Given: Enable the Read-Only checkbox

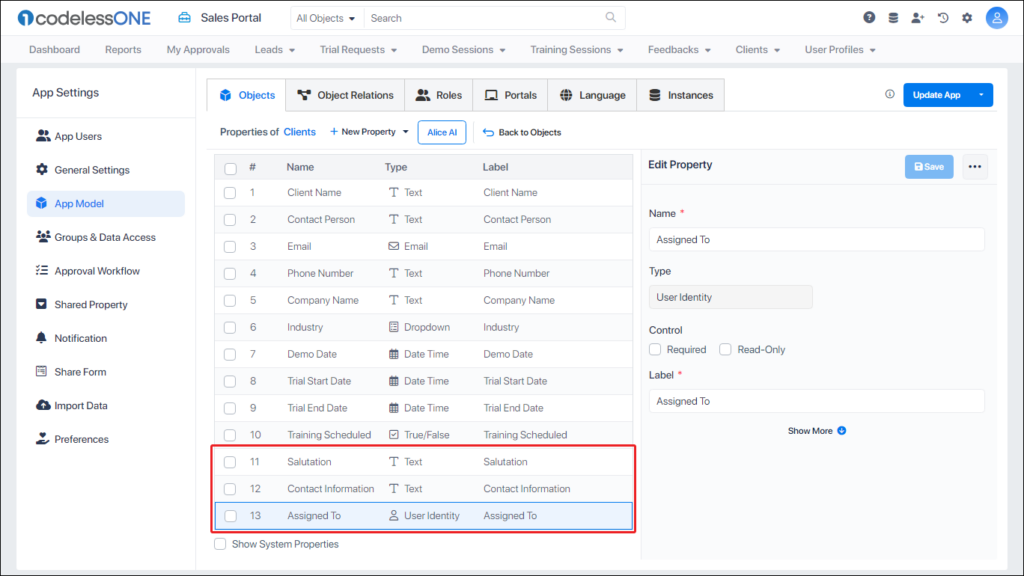Looking at the screenshot, I should point(725,349).
